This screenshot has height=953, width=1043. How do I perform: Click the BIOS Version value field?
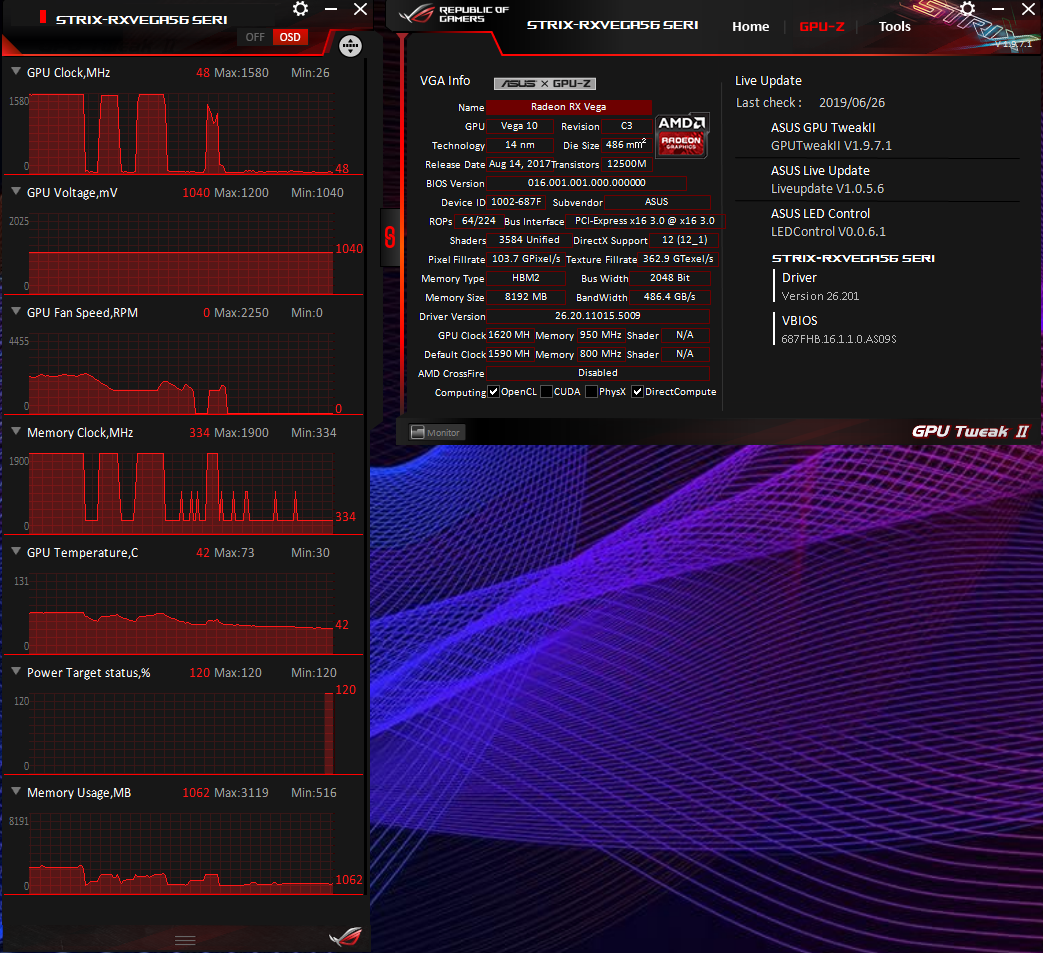(586, 183)
